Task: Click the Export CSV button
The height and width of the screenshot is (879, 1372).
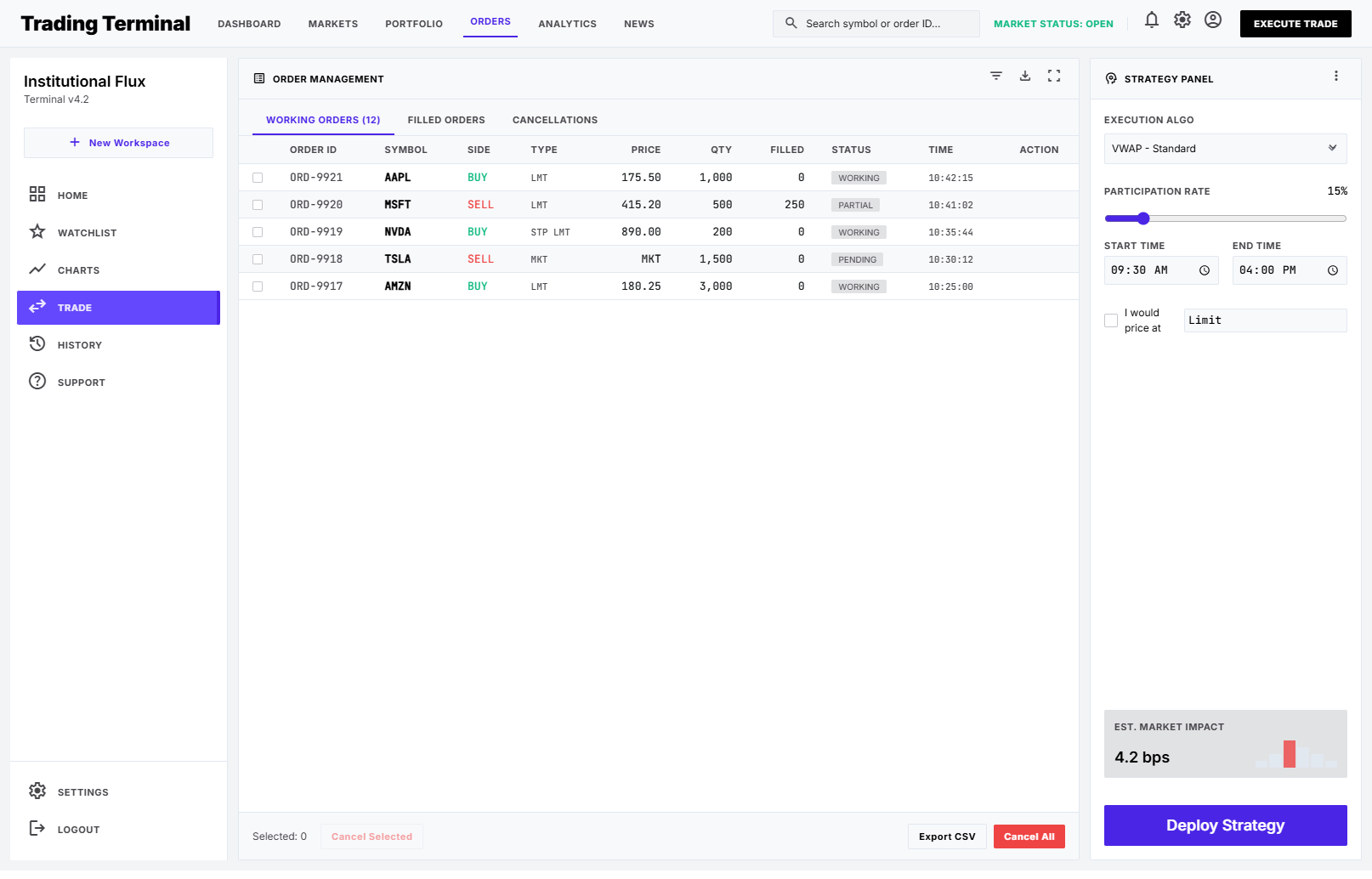Action: pos(947,836)
